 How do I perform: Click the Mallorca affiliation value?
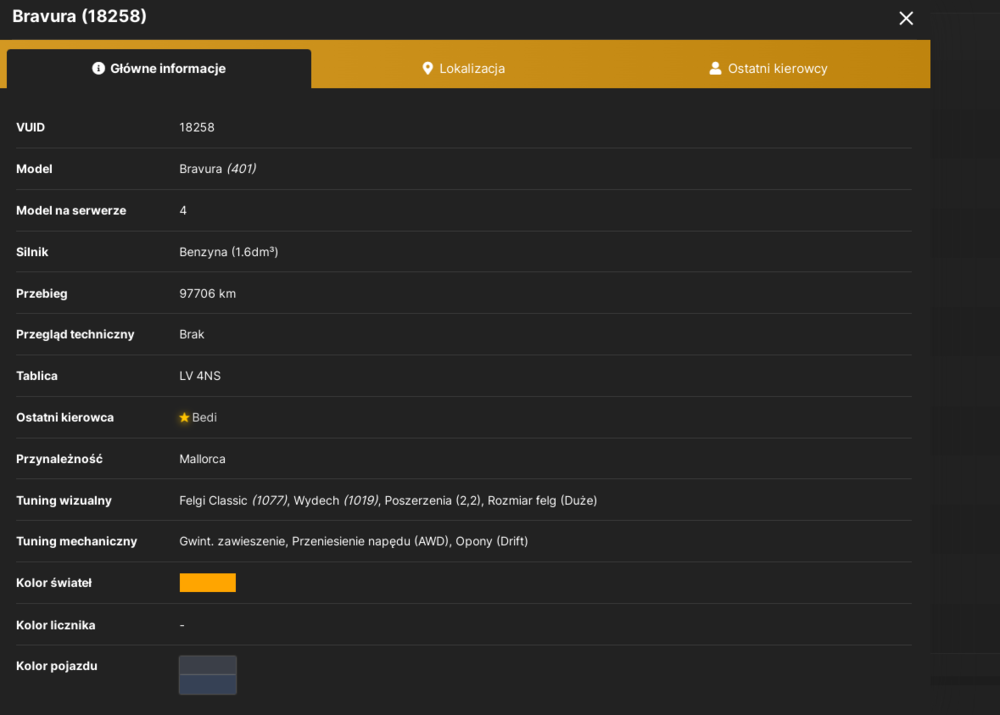(202, 459)
